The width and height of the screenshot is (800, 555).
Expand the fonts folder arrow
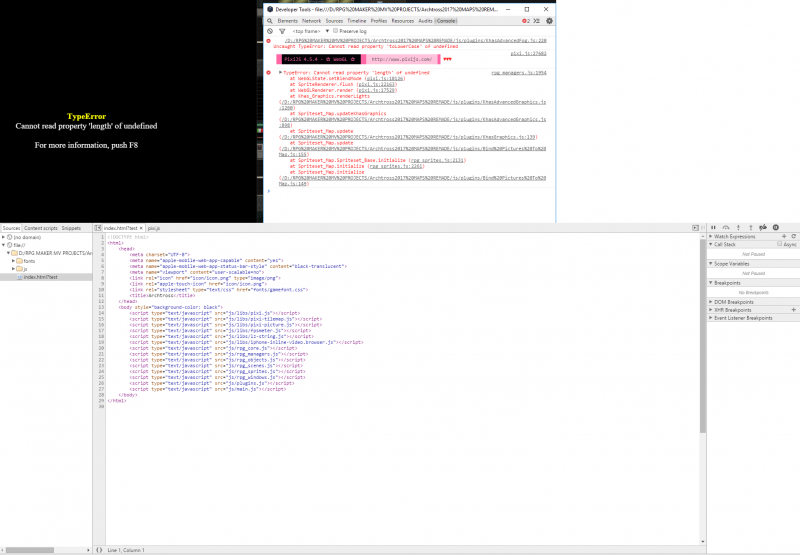click(x=13, y=261)
